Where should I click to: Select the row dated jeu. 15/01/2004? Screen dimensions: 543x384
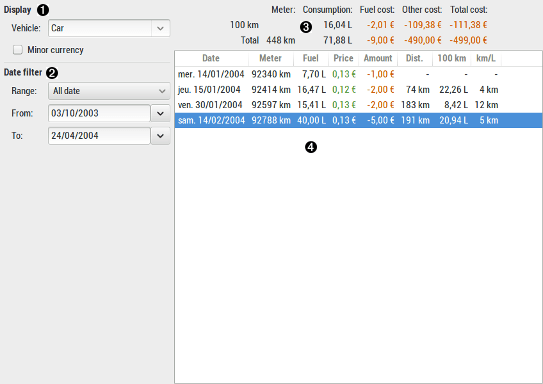click(358, 90)
